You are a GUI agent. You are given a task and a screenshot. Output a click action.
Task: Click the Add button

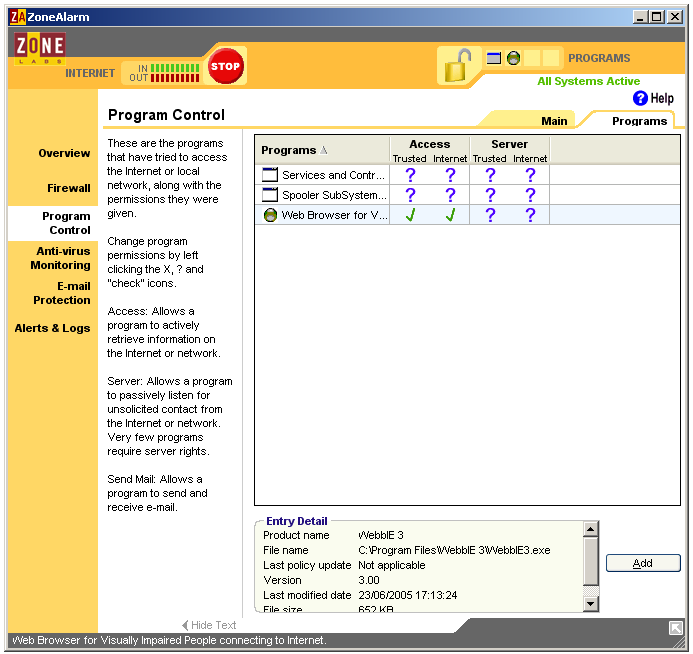pos(642,563)
